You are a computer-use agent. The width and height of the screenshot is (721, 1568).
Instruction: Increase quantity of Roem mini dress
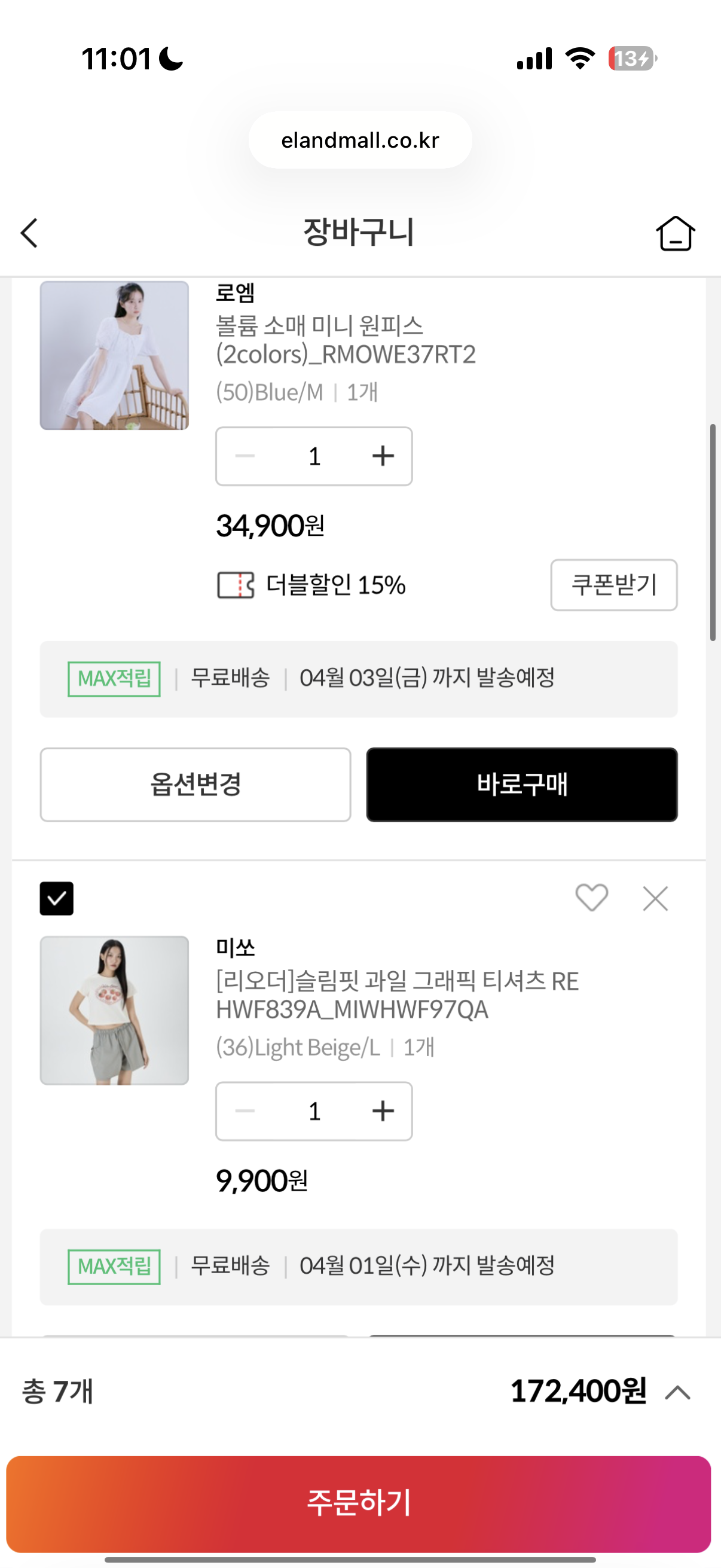pos(383,456)
